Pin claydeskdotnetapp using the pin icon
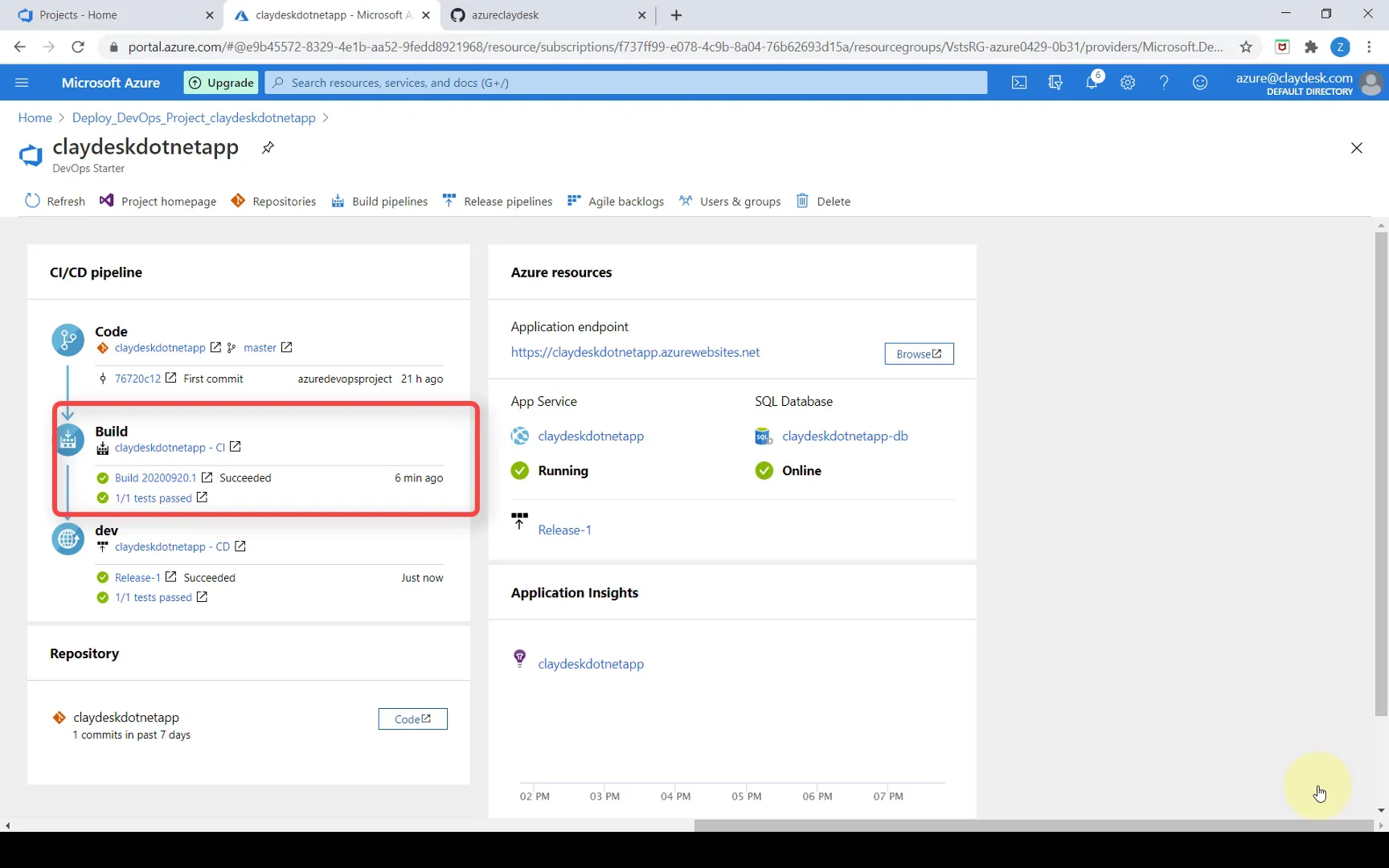The width and height of the screenshot is (1389, 868). 268,148
